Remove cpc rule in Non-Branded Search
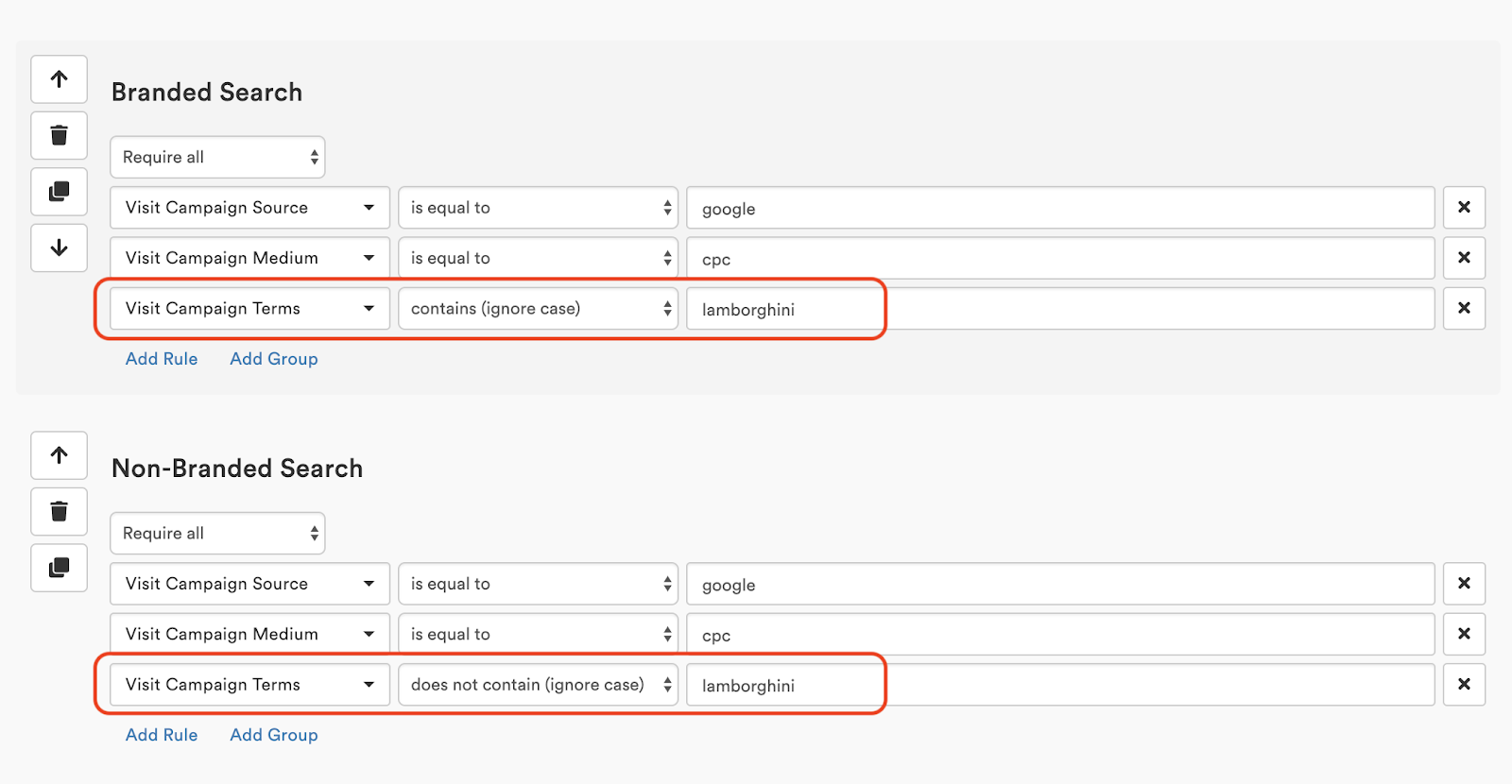Viewport: 1512px width, 784px height. point(1464,634)
